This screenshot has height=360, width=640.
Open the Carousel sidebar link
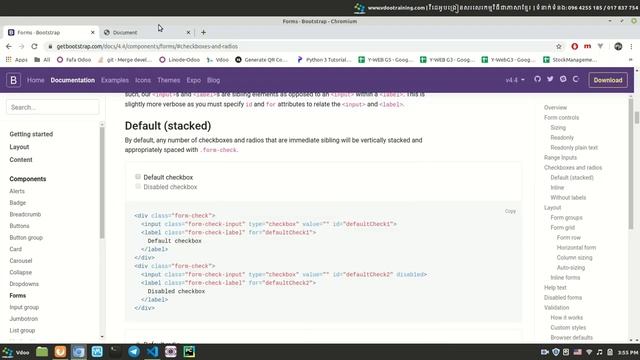coord(21,260)
